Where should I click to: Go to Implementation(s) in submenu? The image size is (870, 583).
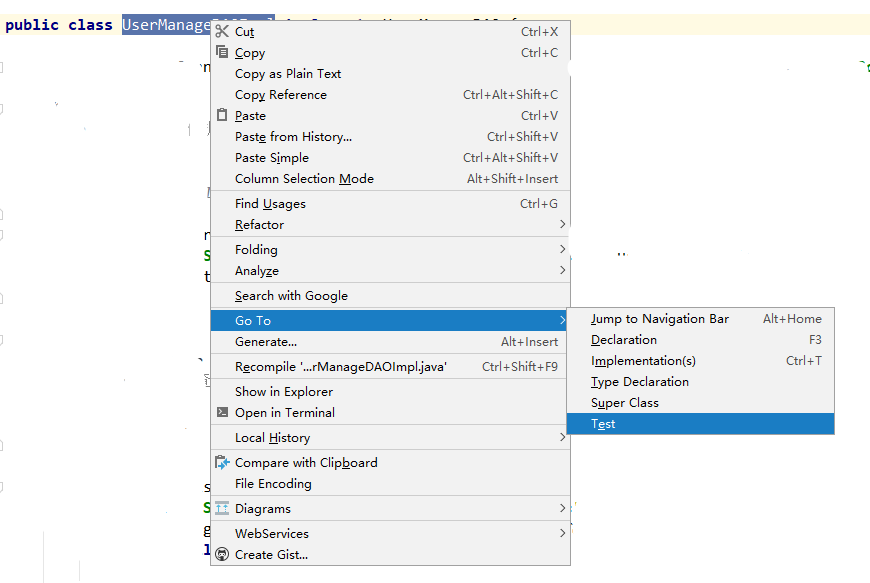700,361
